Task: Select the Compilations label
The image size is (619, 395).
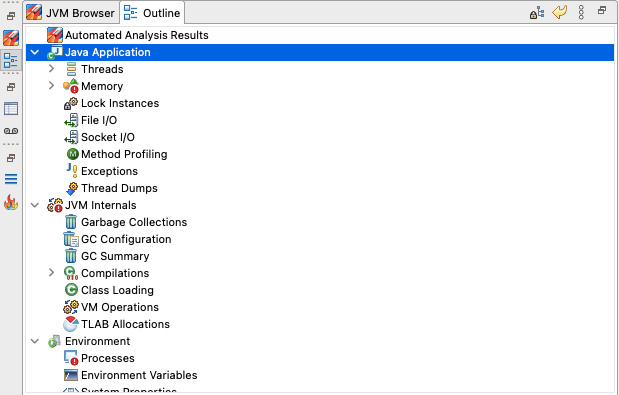Action: pyautogui.click(x=115, y=273)
